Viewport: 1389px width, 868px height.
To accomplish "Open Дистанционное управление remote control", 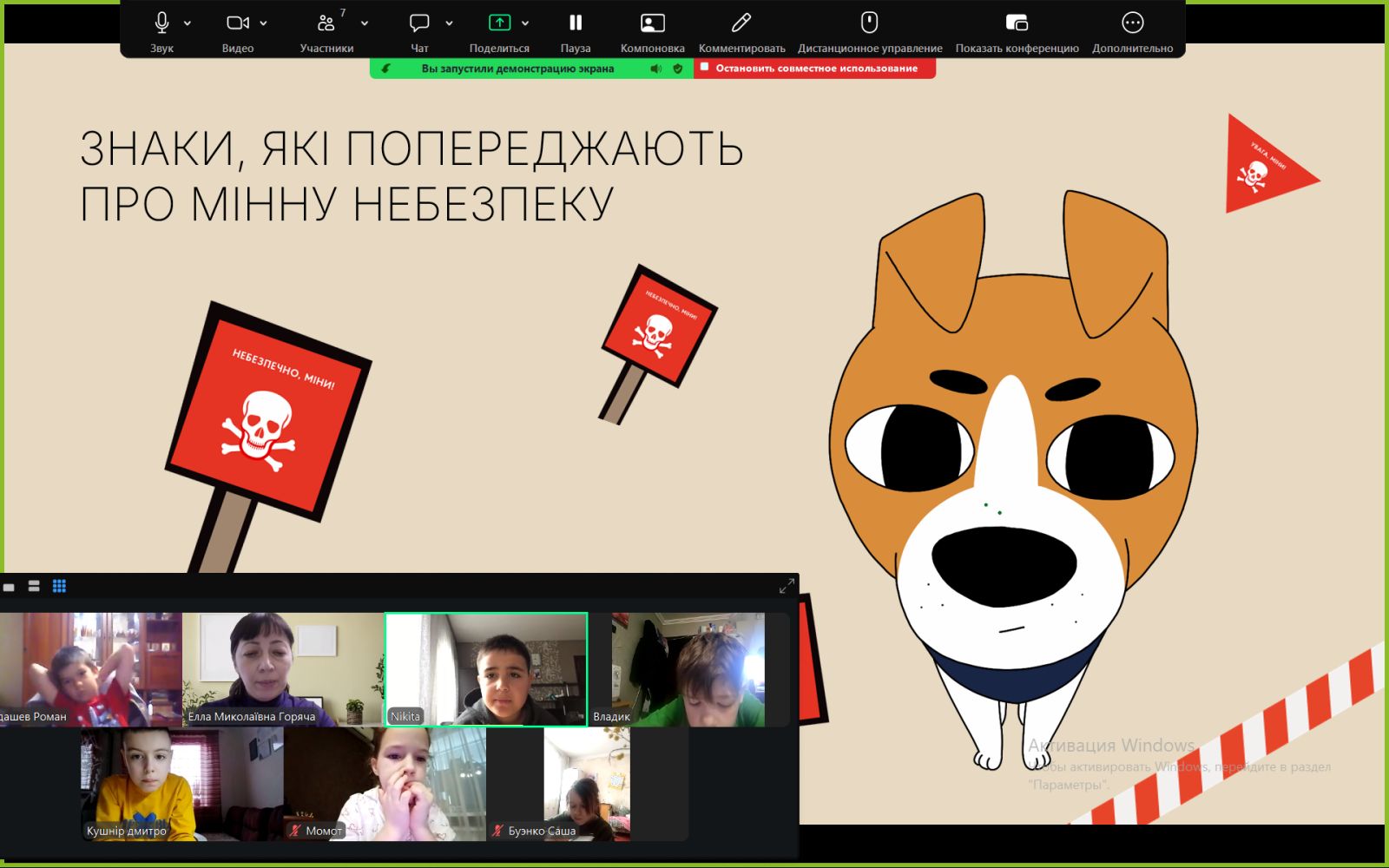I will pos(869,23).
